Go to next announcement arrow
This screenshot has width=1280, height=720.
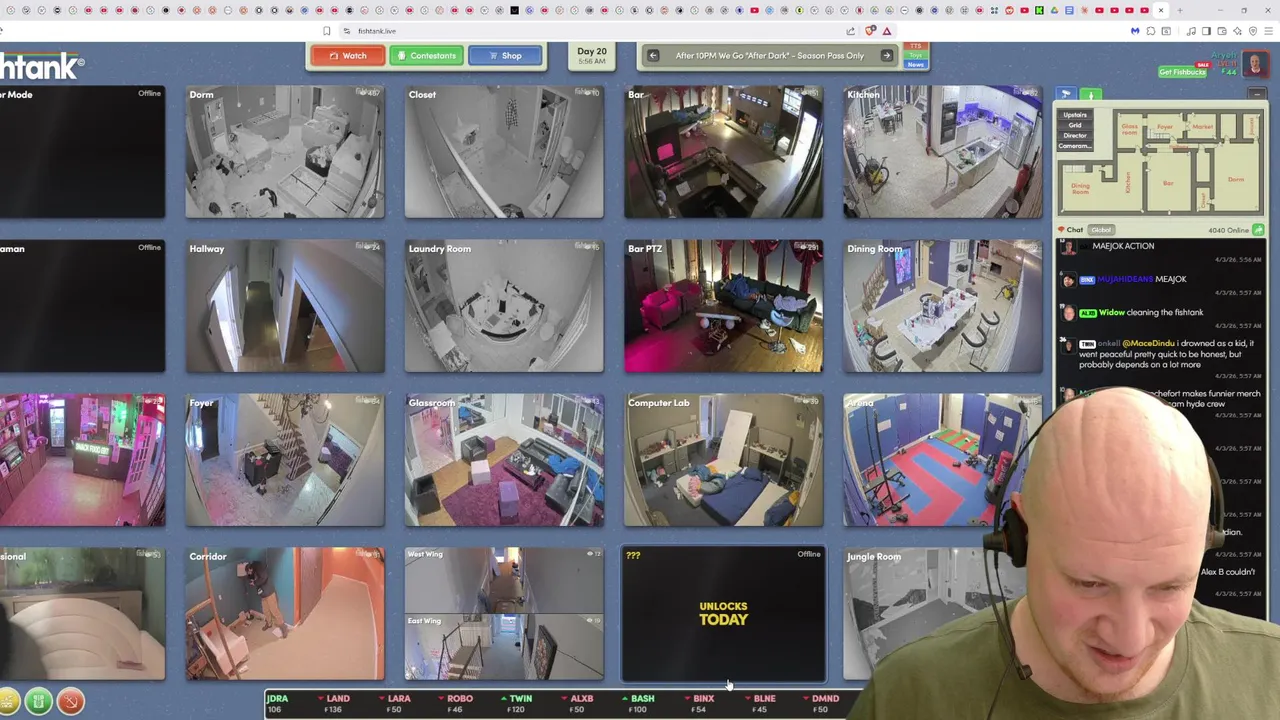pos(886,56)
